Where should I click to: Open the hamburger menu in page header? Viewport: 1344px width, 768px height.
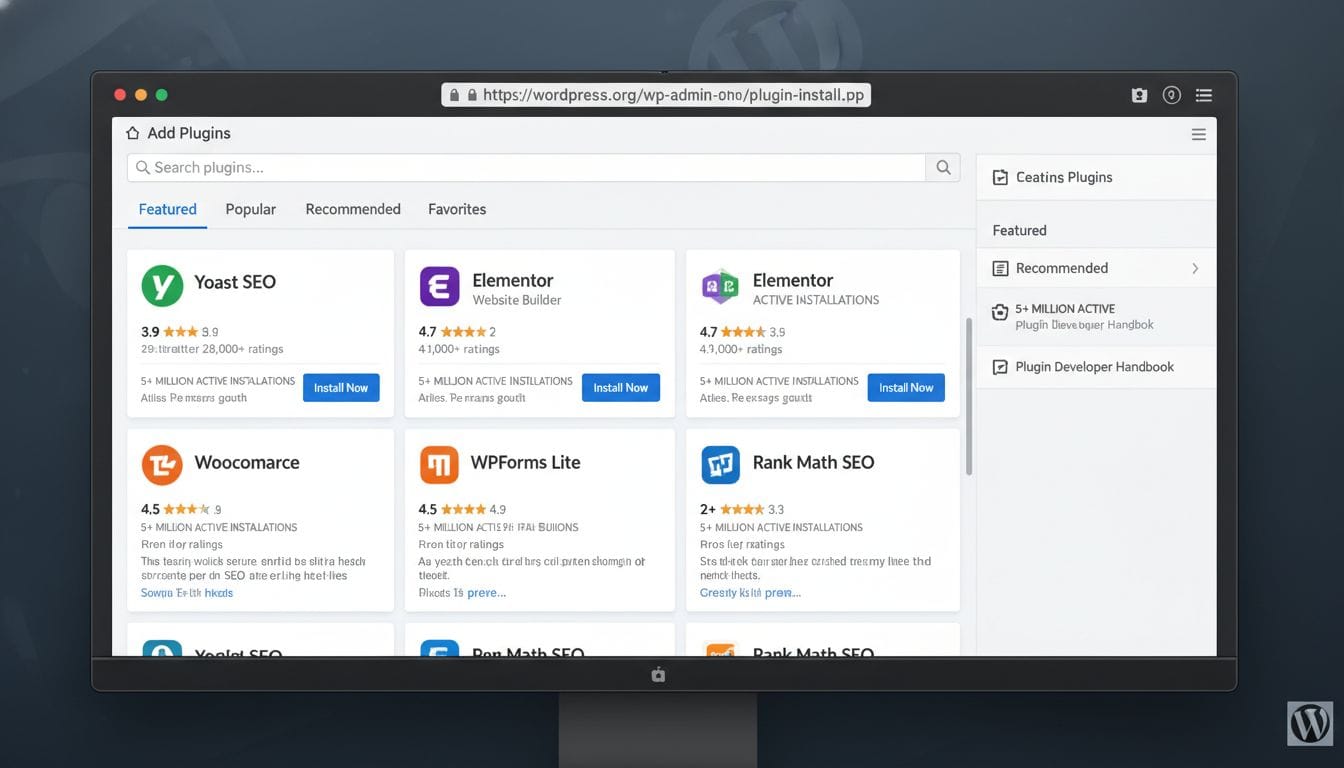tap(1198, 134)
